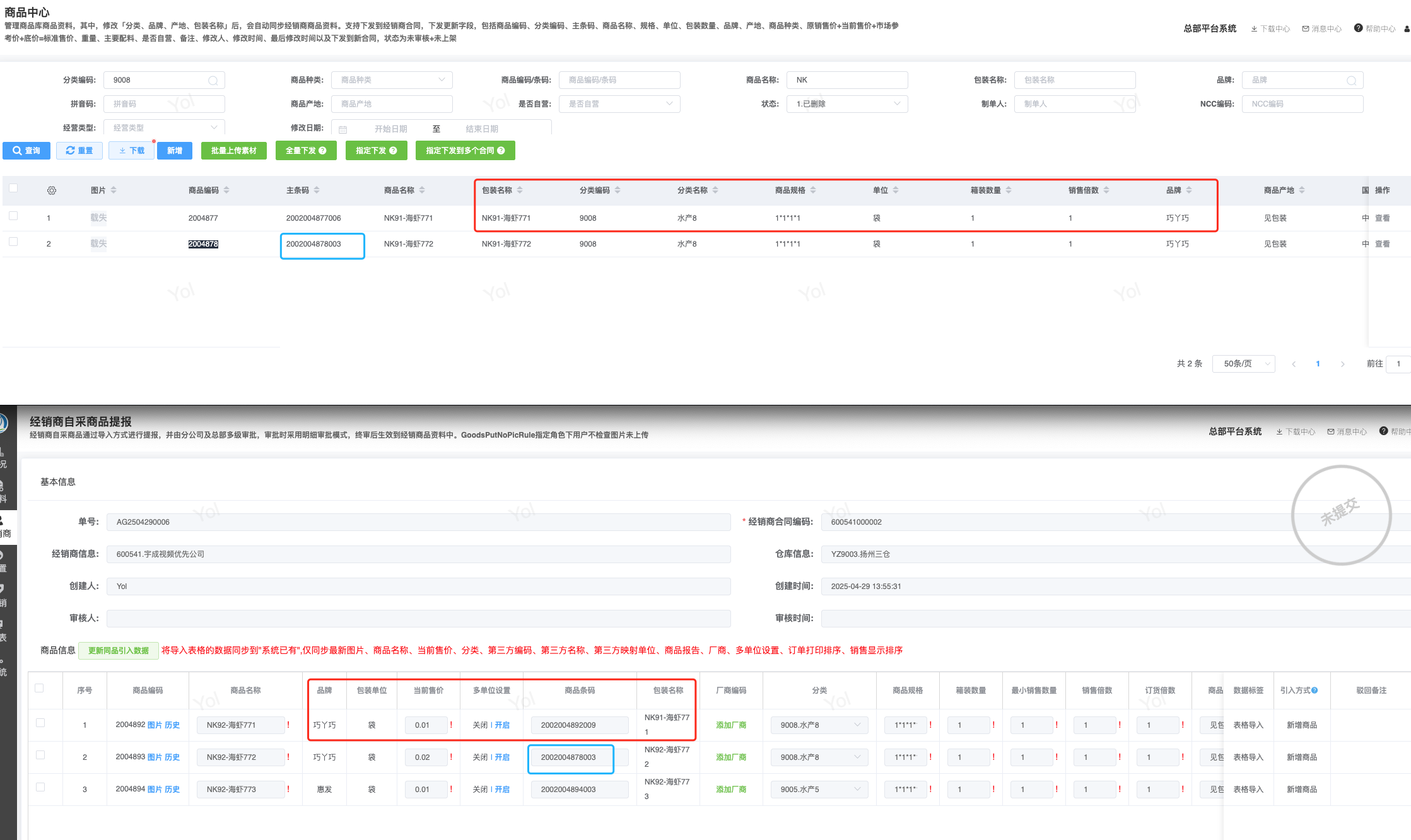
Task: Open 分类 dropdown 9005.水产5 in row 3
Action: click(x=819, y=790)
